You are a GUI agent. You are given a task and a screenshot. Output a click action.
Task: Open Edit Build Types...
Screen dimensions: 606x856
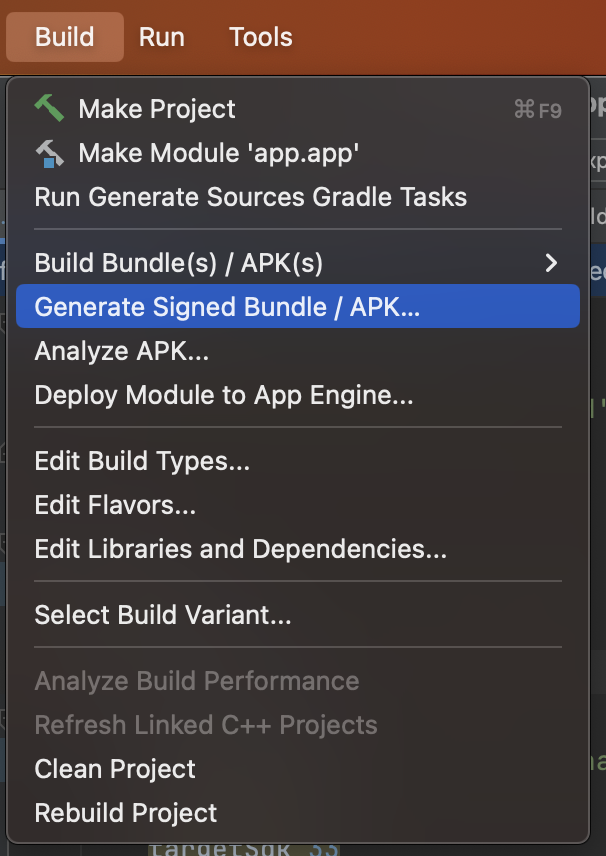tap(142, 461)
